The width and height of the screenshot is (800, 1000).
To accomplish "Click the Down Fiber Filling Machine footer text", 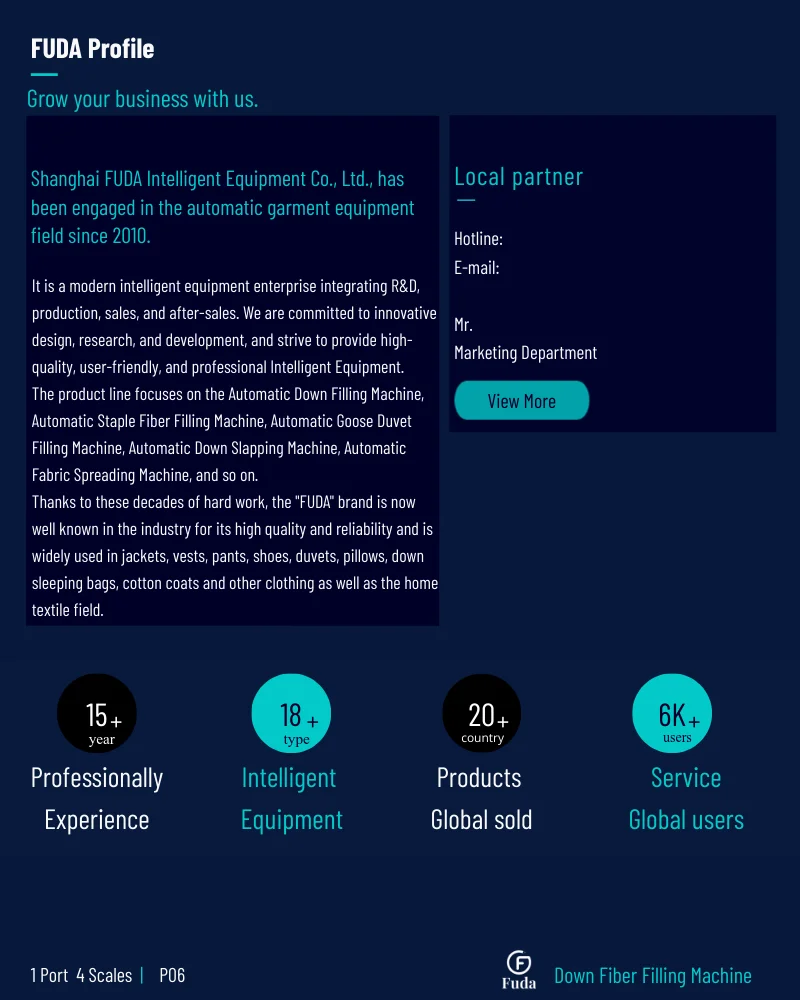I will tap(653, 976).
